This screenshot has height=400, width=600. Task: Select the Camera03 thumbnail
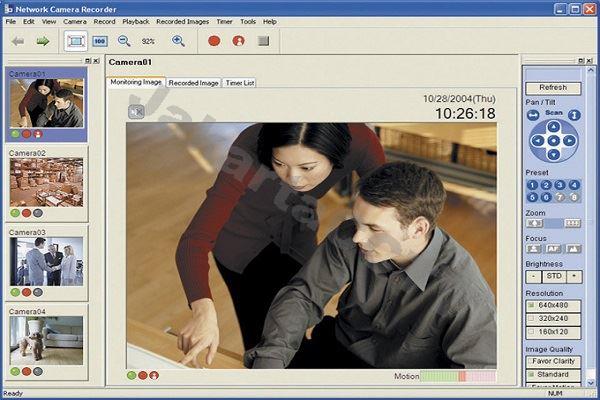tap(46, 262)
